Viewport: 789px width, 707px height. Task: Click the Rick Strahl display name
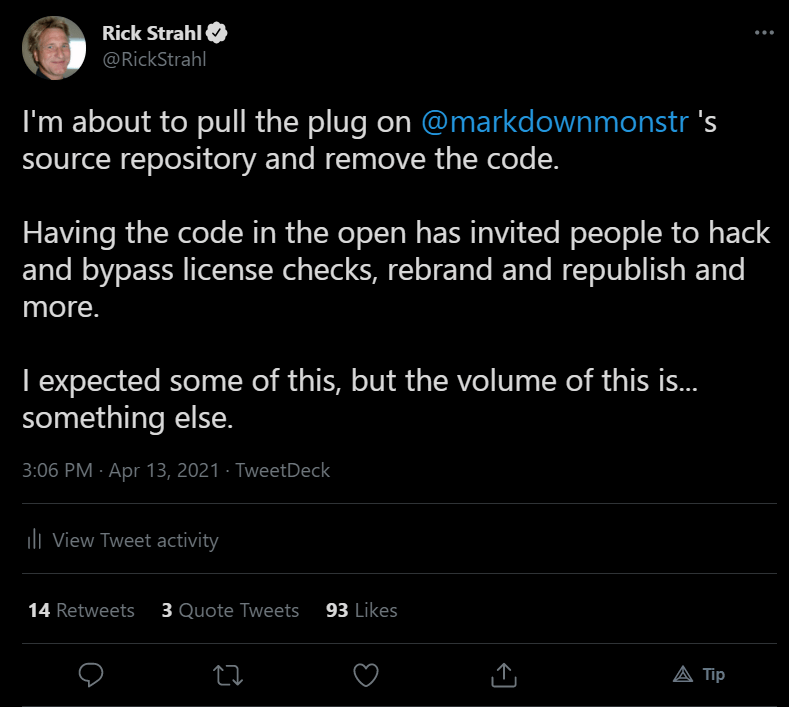tap(152, 33)
